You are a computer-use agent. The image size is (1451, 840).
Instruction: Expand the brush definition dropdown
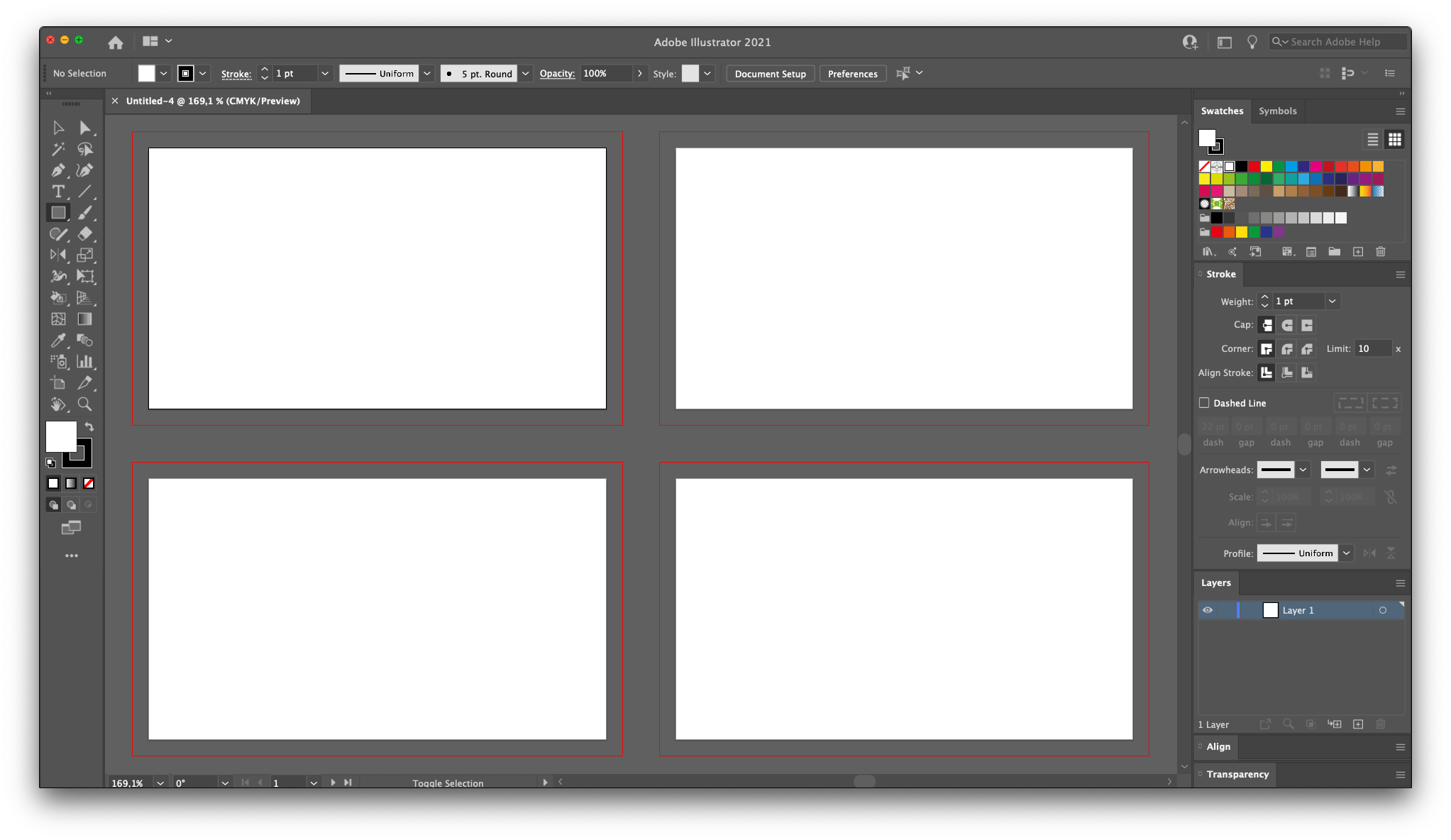(526, 74)
